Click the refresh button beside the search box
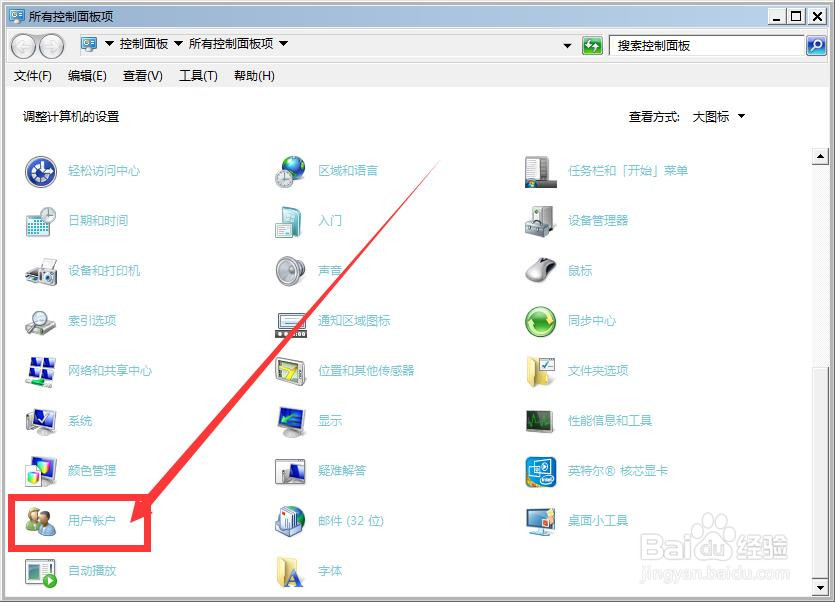The width and height of the screenshot is (835, 602). tap(592, 44)
